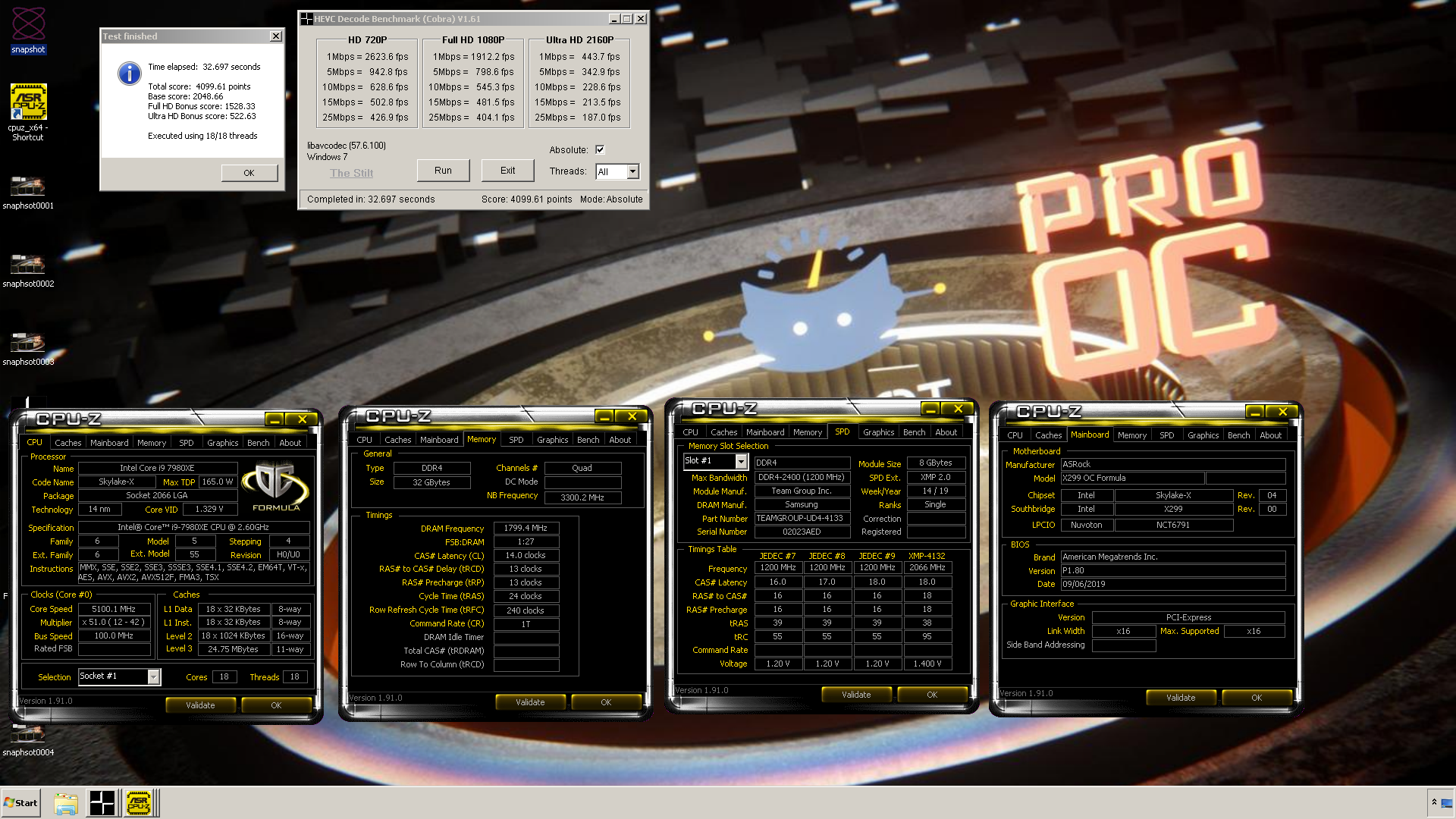1456x819 pixels.
Task: Click OK in CPU-Z CPU window
Action: [276, 705]
